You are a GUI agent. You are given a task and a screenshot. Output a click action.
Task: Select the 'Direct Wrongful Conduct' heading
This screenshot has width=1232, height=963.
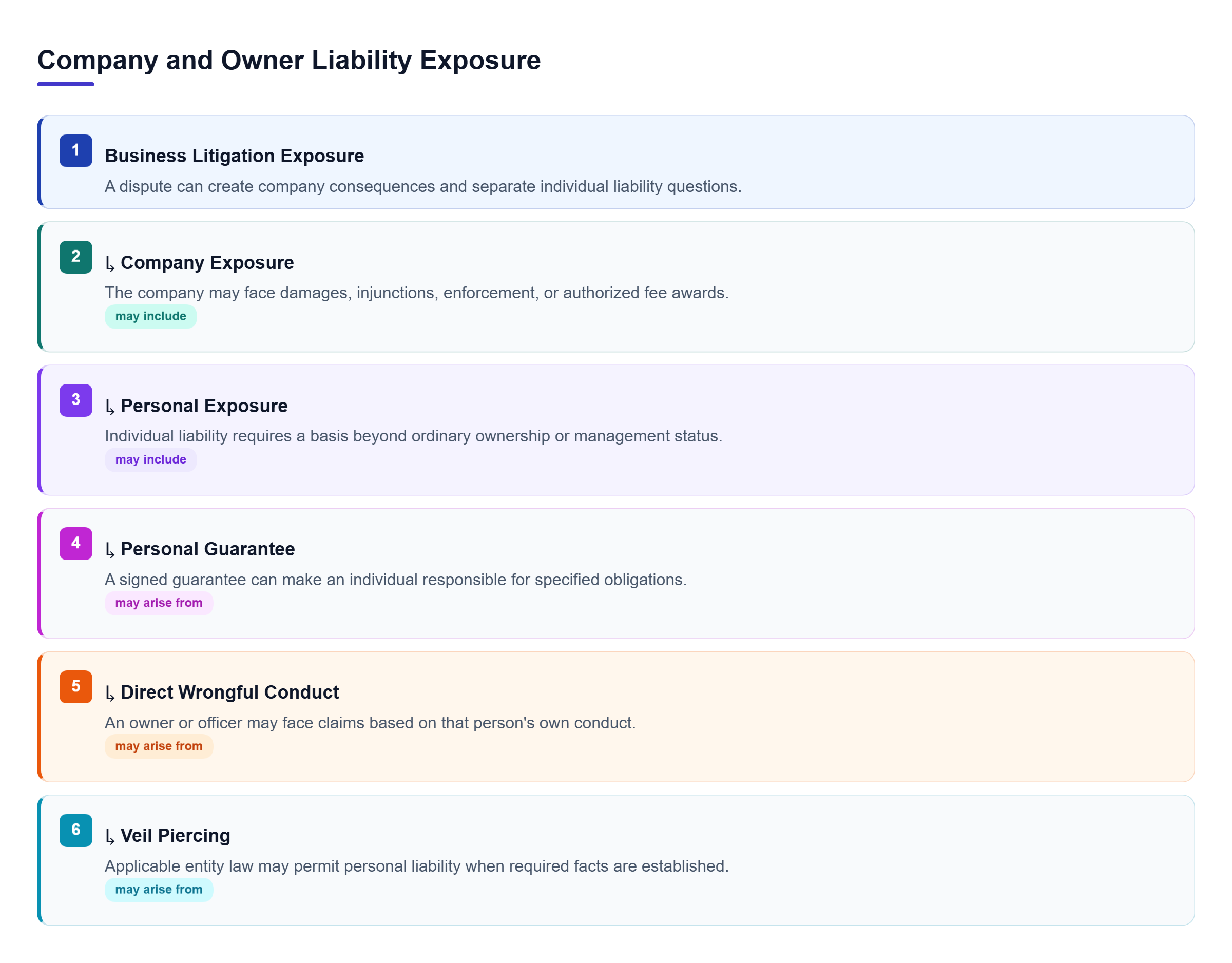point(229,693)
